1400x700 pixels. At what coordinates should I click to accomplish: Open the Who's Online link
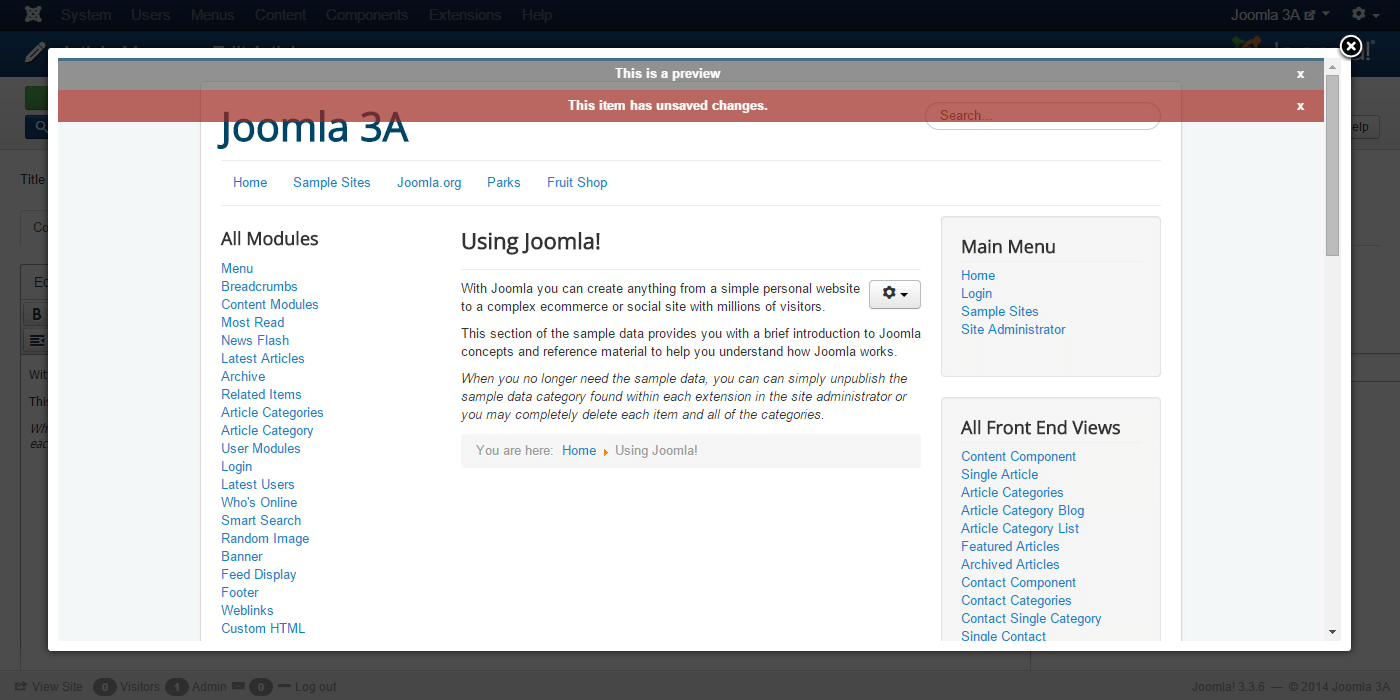[x=259, y=503]
